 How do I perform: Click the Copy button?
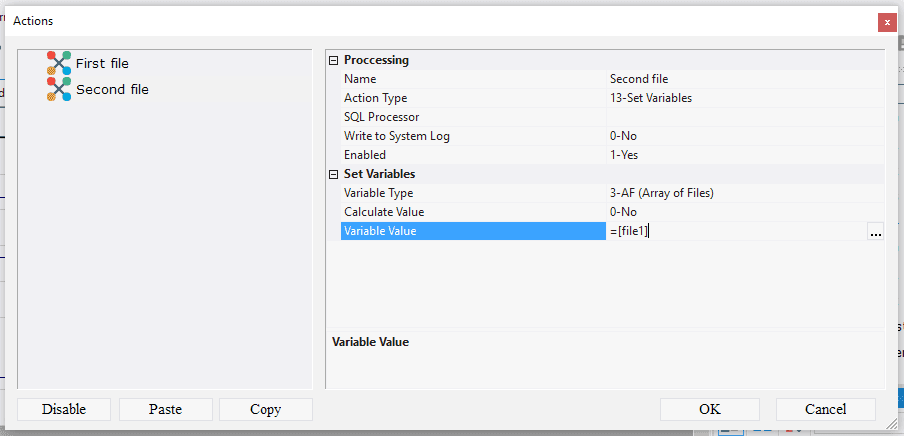[x=265, y=409]
